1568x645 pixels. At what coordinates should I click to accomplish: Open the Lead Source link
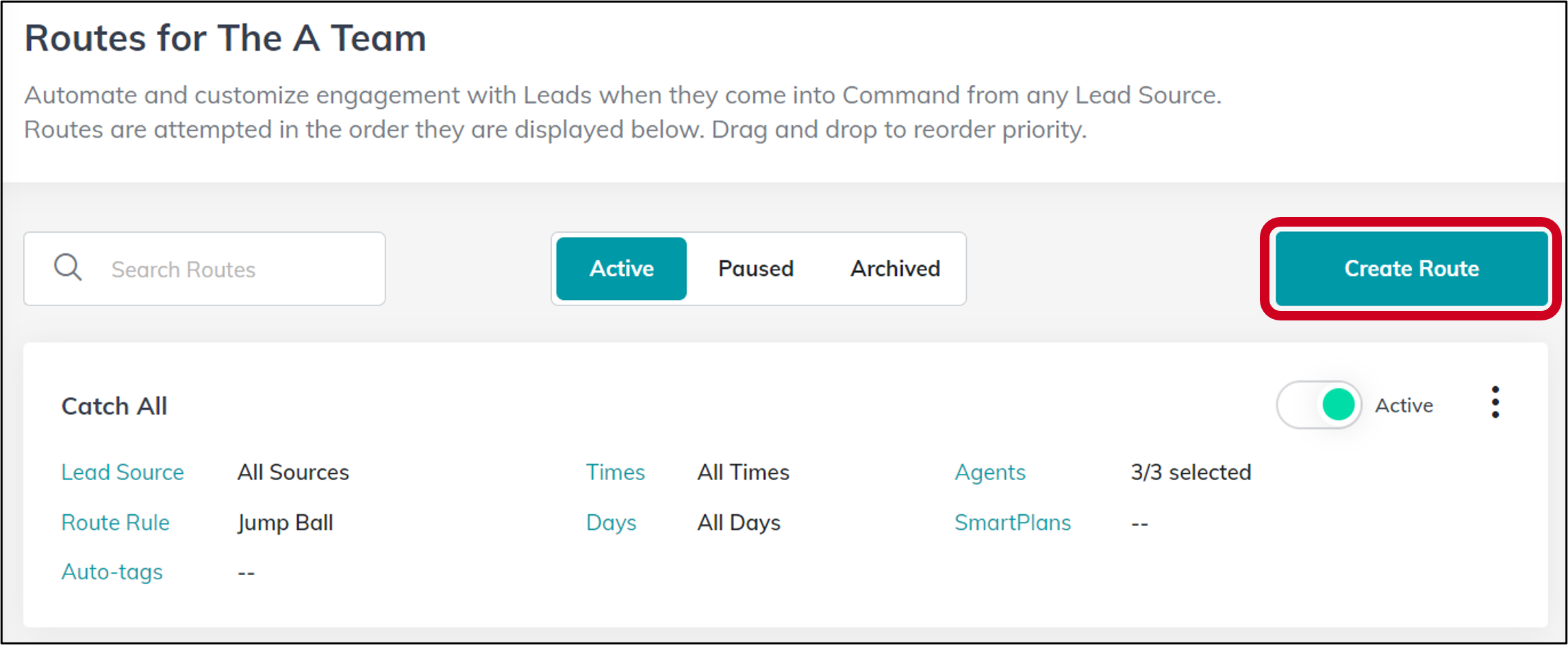coord(123,472)
